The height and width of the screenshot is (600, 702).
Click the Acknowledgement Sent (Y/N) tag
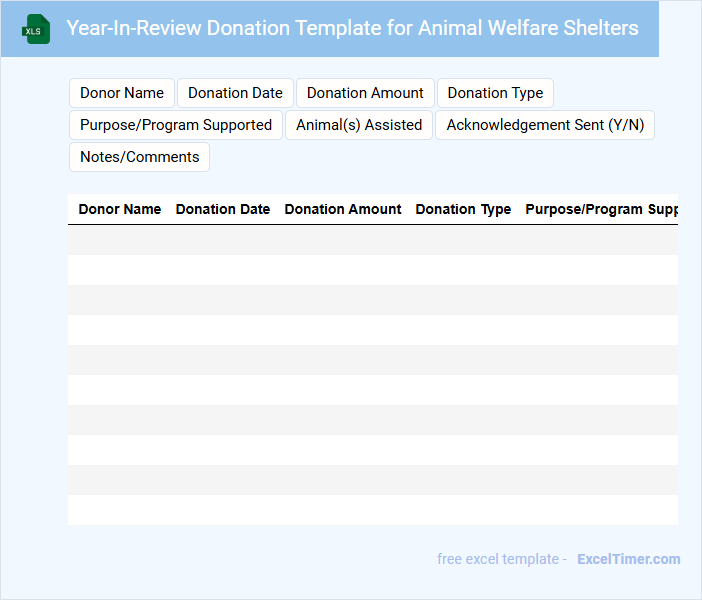(545, 125)
